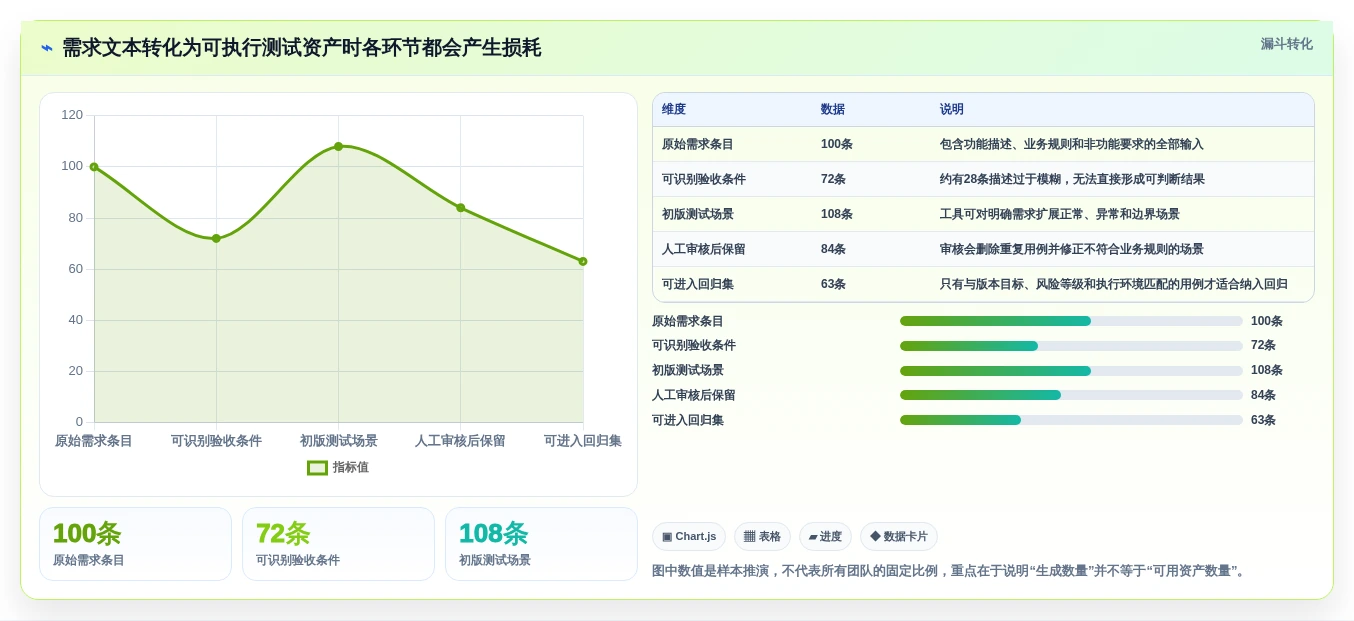This screenshot has height=621, width=1354.
Task: Click the 原始需求条目 progress bar
Action: pyautogui.click(x=1071, y=321)
